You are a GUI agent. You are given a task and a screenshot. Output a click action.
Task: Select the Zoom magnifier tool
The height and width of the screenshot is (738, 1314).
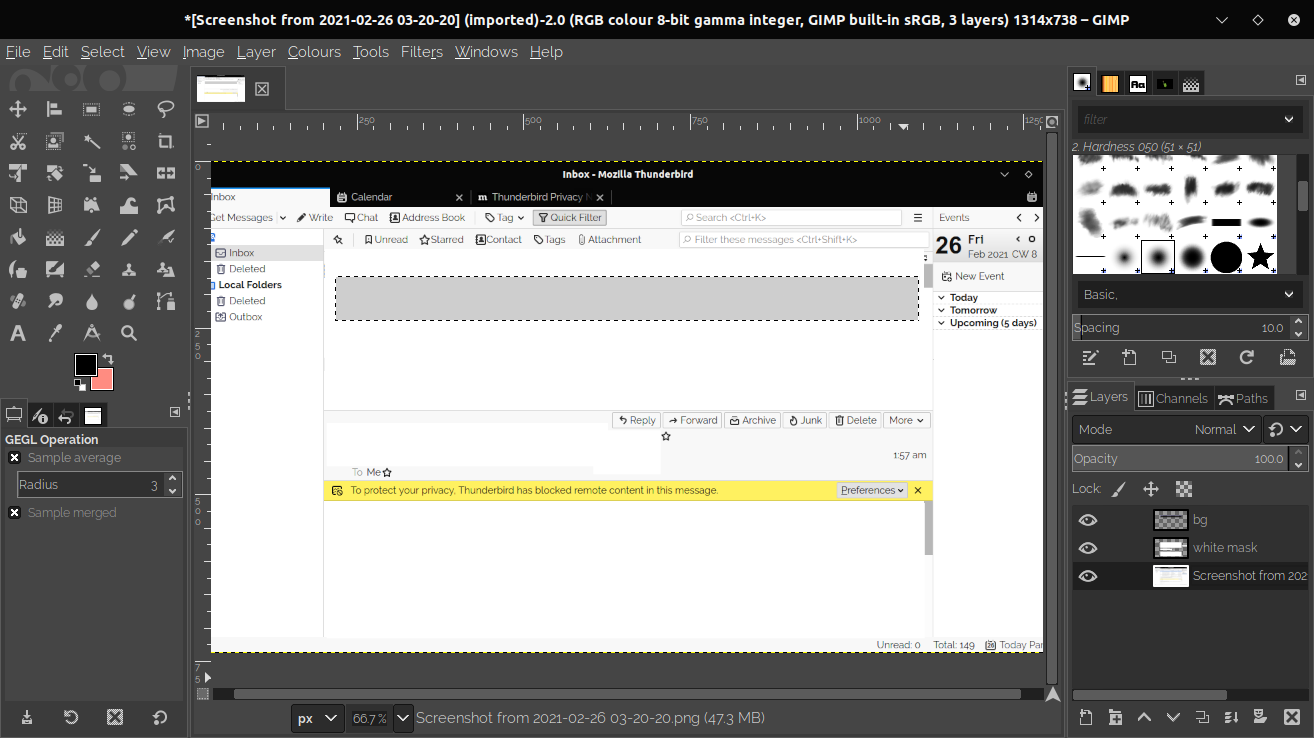tap(129, 333)
